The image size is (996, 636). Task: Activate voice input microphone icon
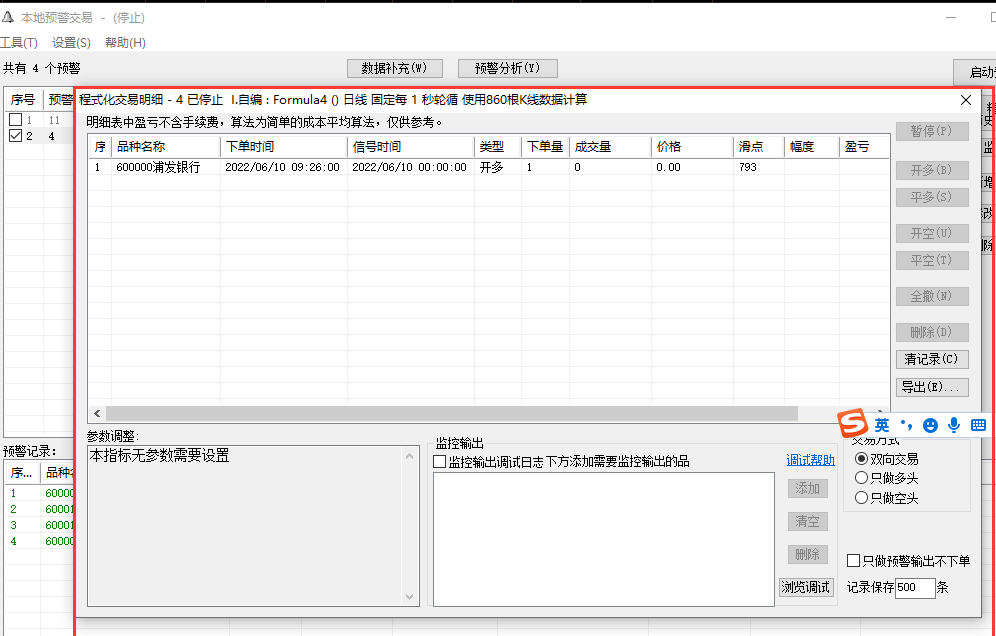pyautogui.click(x=954, y=425)
